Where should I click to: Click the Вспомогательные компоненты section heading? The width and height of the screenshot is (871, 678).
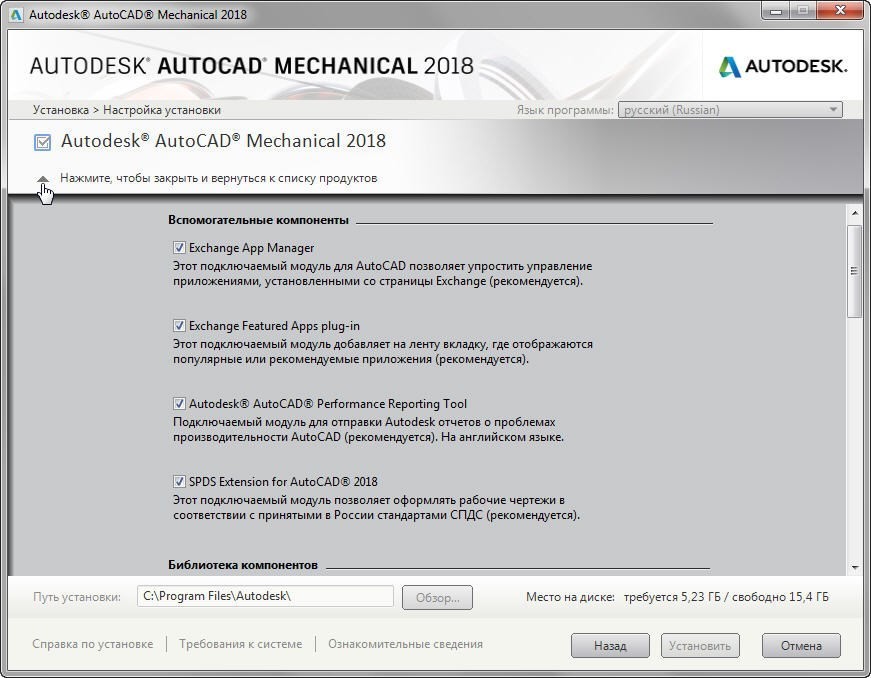tap(258, 220)
